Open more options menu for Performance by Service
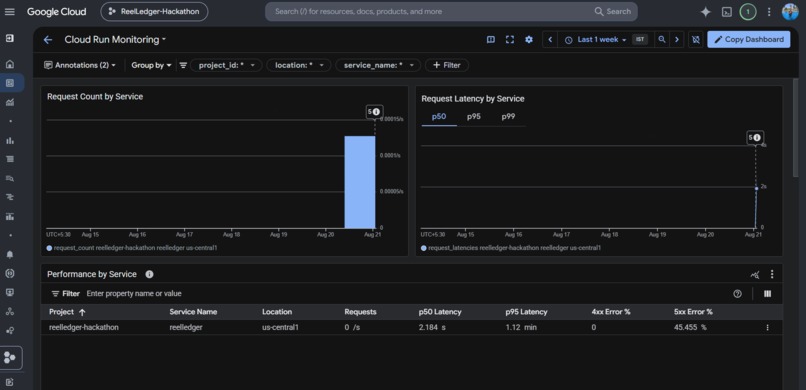Viewport: 806px width, 390px height. tap(772, 275)
